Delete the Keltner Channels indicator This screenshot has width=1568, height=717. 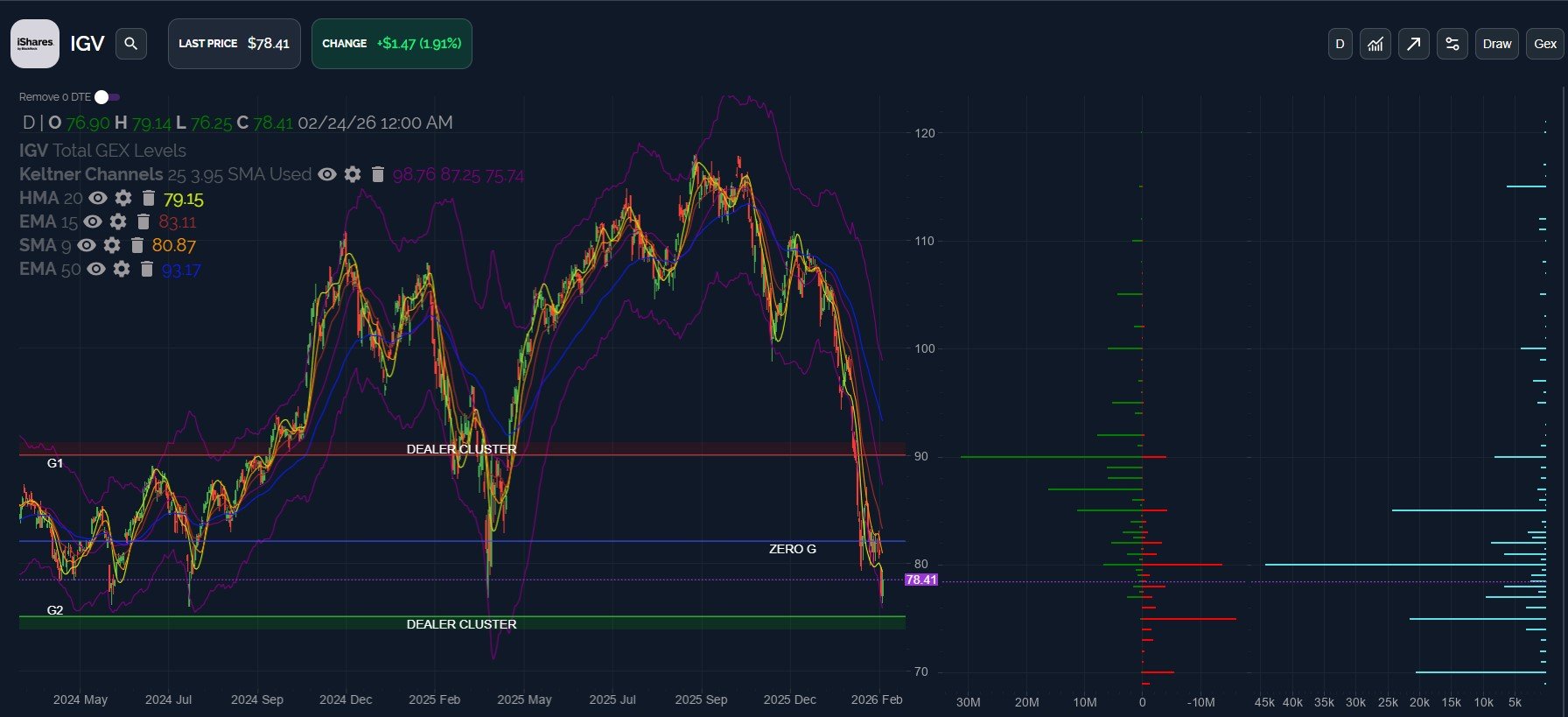coord(378,174)
